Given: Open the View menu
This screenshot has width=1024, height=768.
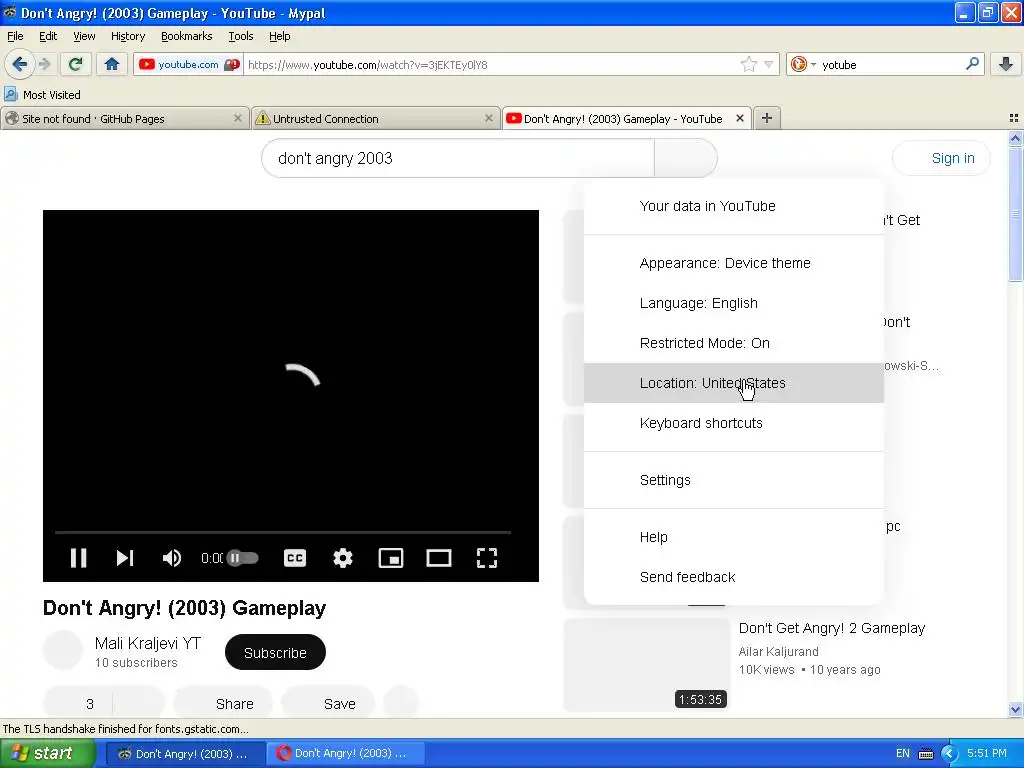Looking at the screenshot, I should point(84,36).
